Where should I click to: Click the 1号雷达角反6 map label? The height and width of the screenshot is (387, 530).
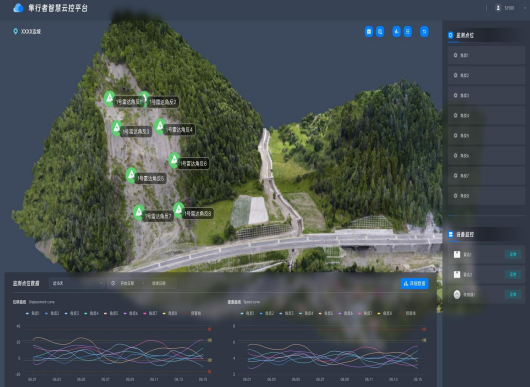[194, 164]
